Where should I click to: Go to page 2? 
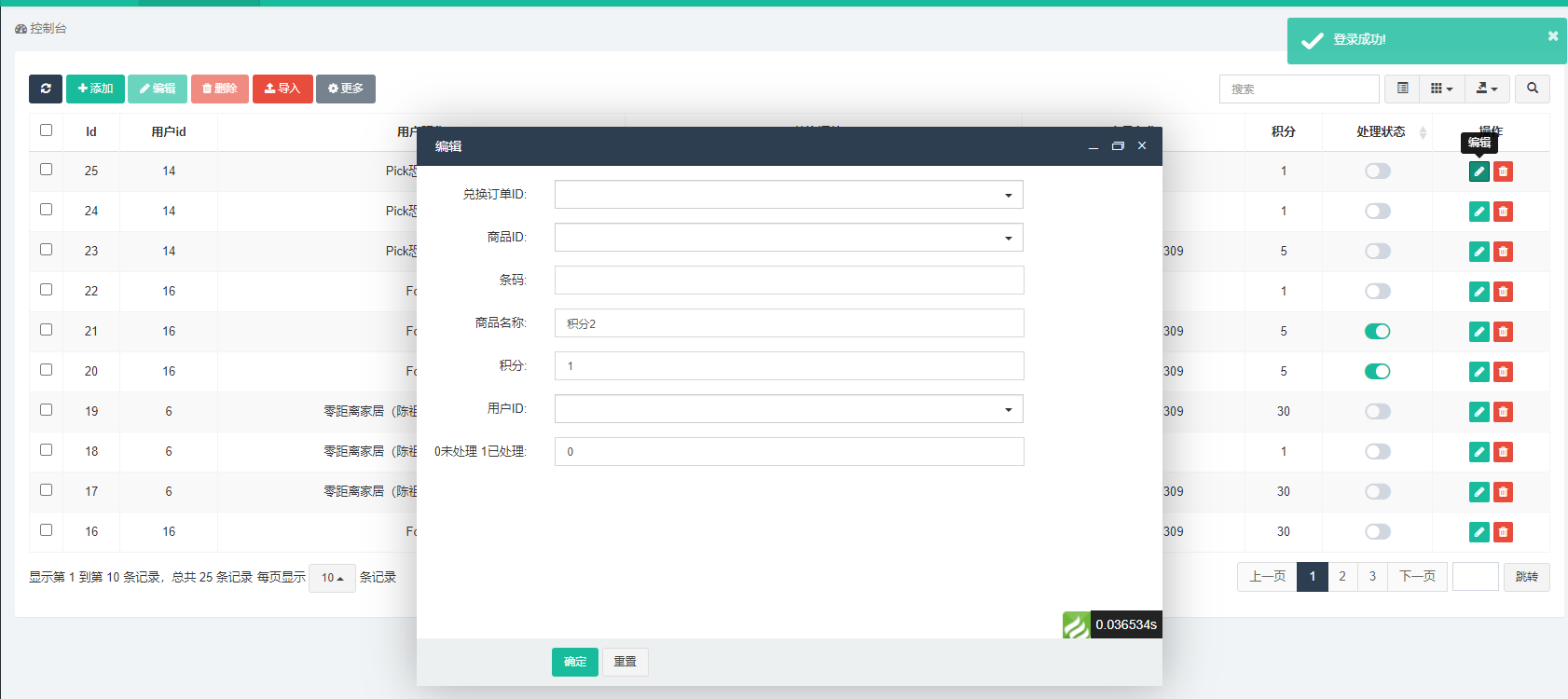1342,577
